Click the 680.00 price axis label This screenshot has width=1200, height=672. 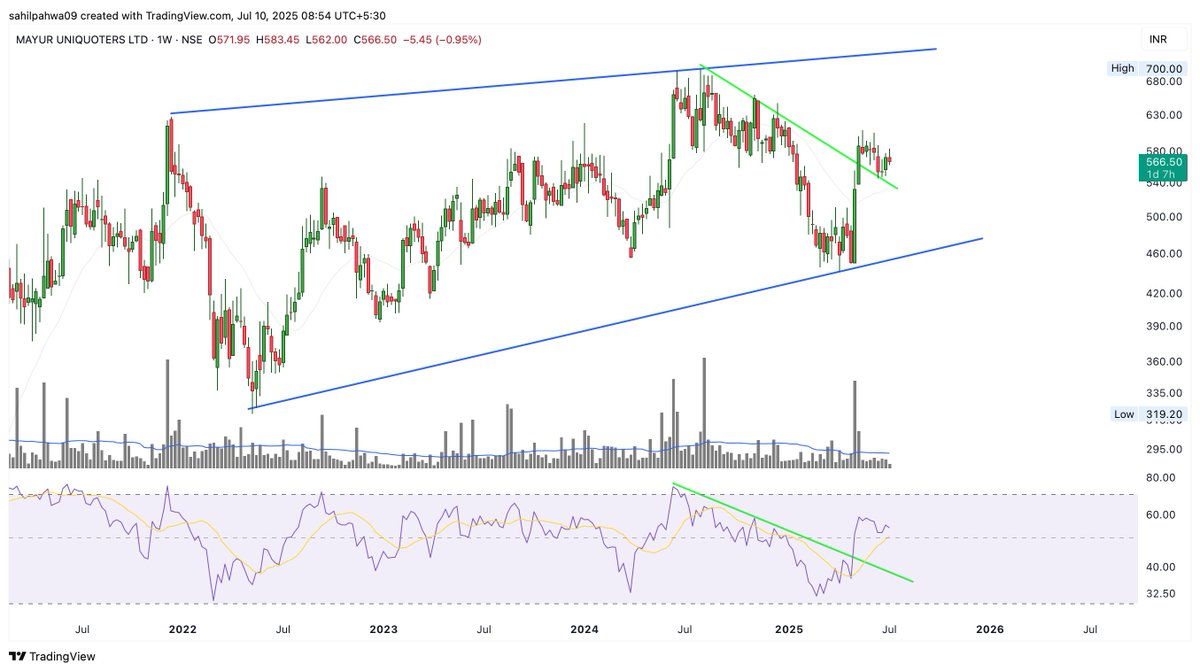(x=1164, y=83)
